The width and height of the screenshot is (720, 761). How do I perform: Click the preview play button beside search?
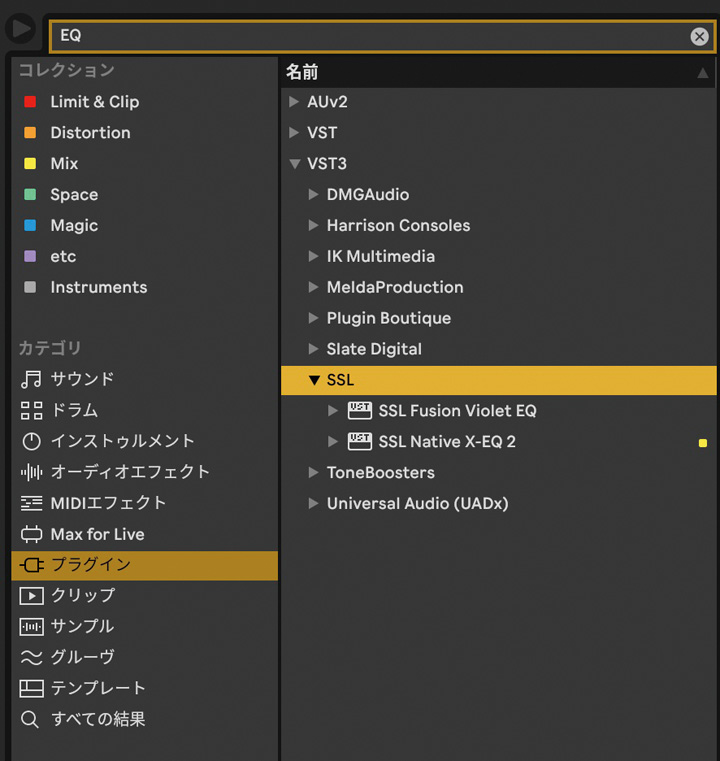(x=20, y=29)
